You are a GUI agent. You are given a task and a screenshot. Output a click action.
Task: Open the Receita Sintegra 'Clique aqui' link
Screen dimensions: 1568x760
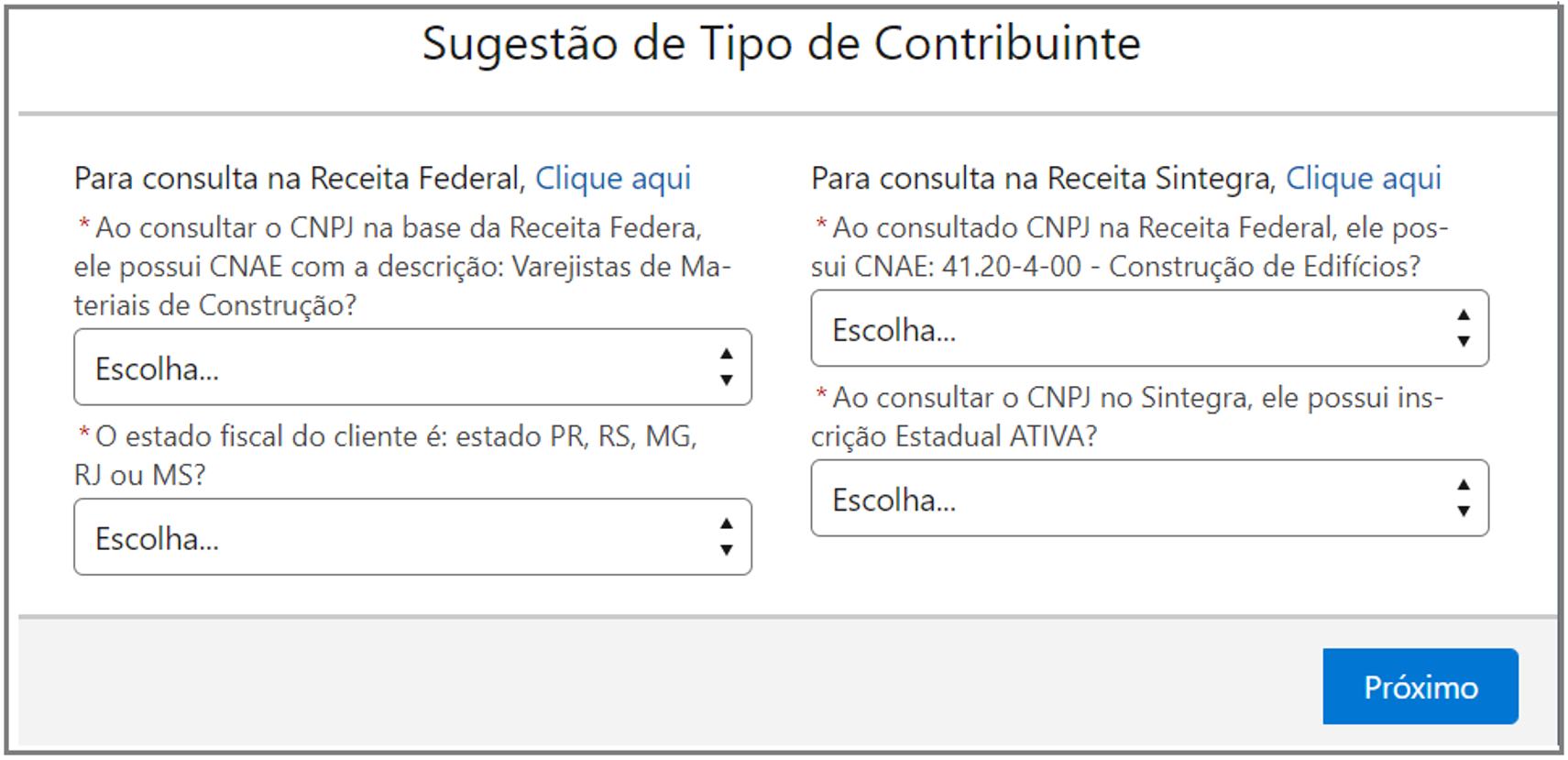(x=1363, y=178)
